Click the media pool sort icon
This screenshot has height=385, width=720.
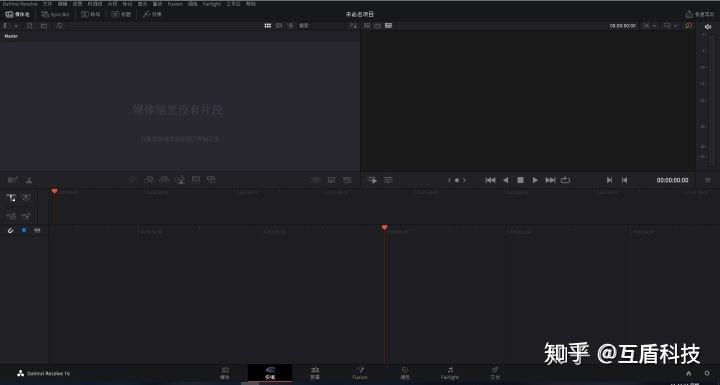353,26
